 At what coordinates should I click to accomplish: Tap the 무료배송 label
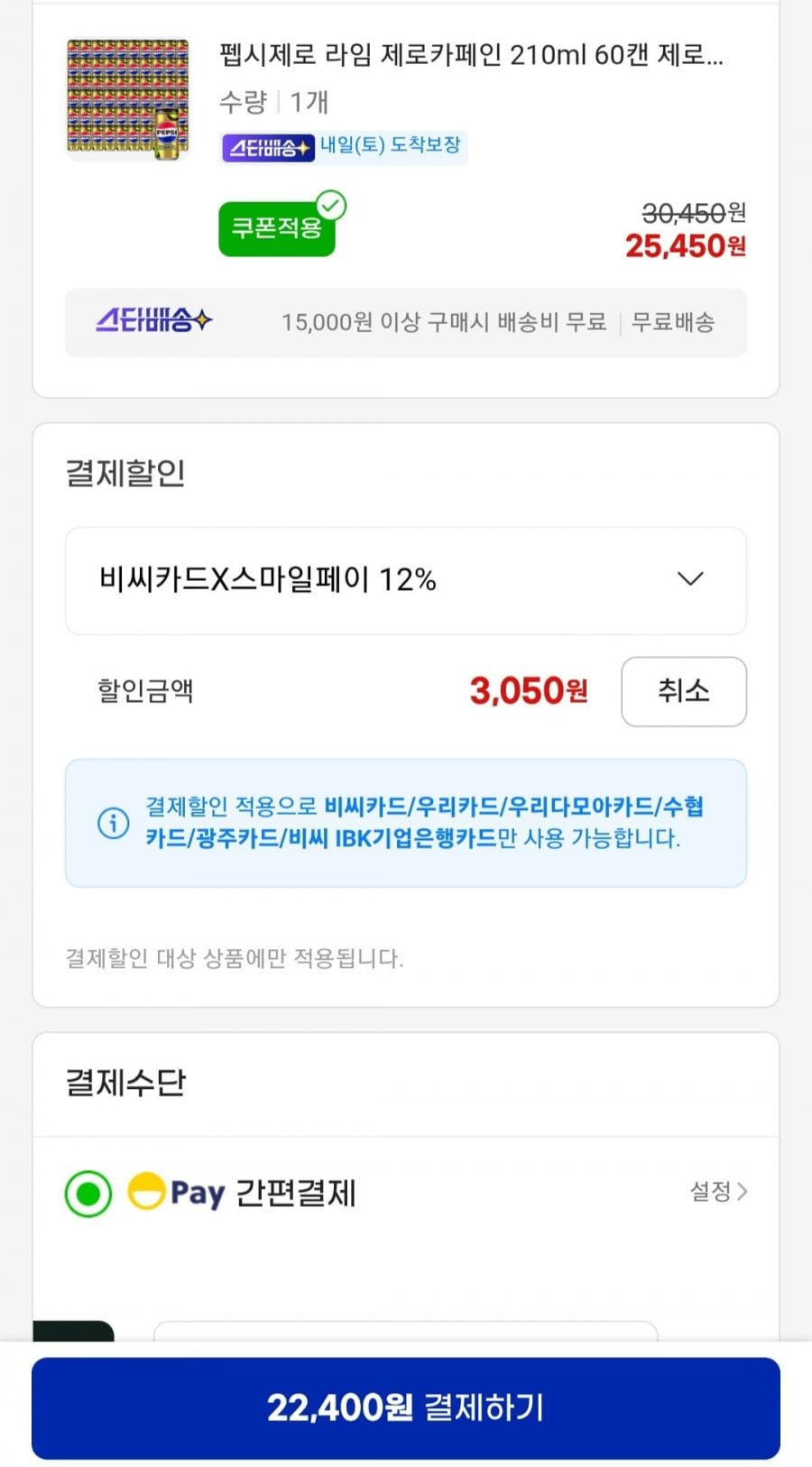(673, 322)
